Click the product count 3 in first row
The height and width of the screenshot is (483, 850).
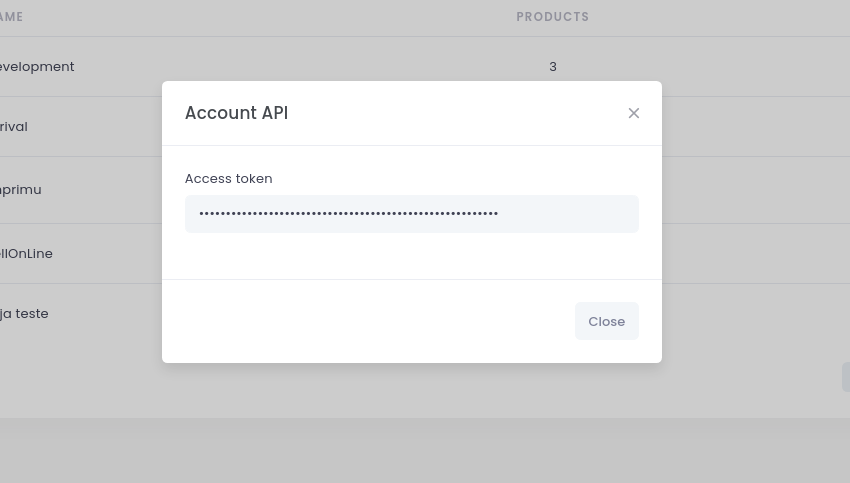tap(553, 67)
